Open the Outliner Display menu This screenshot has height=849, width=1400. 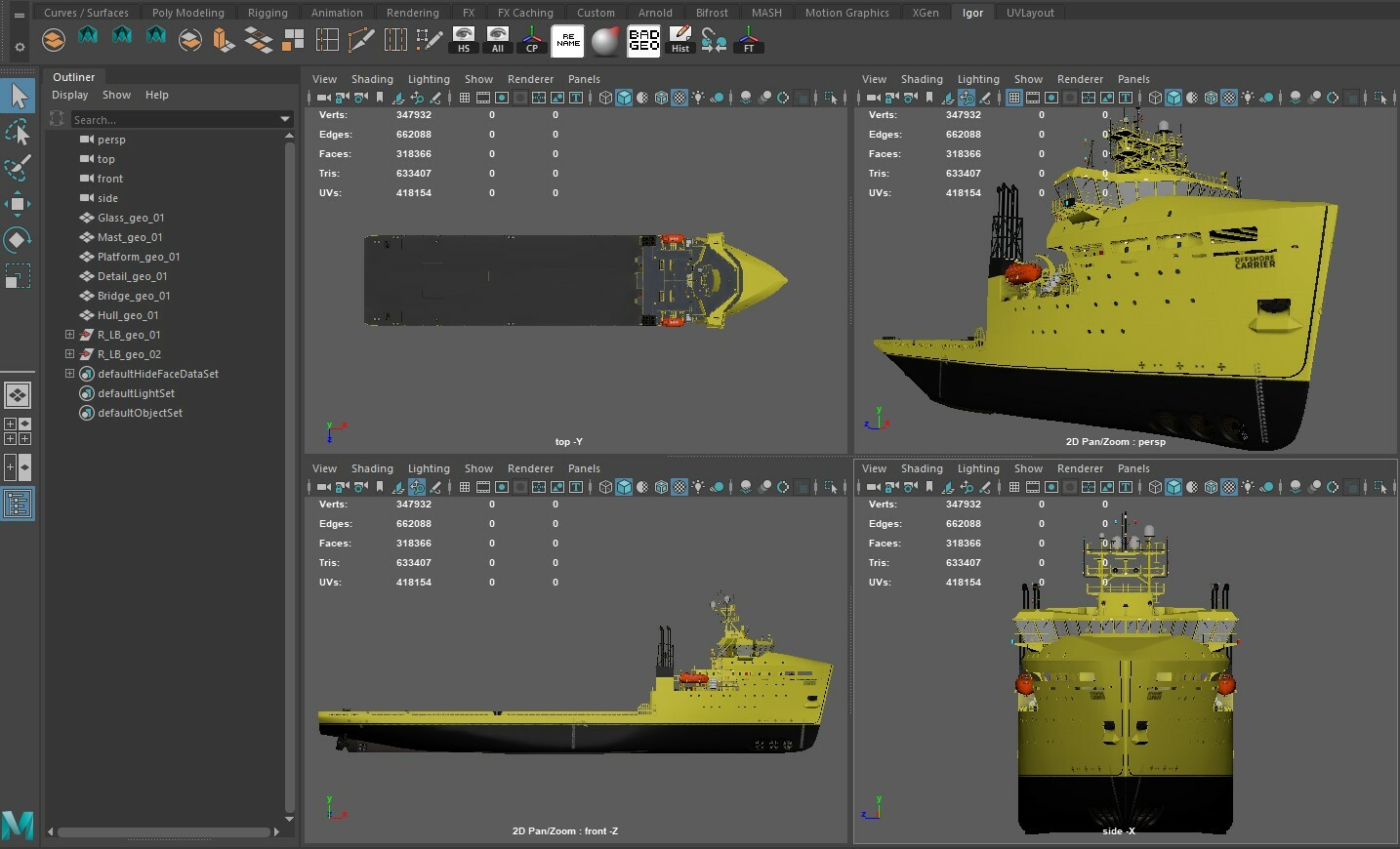tap(69, 95)
